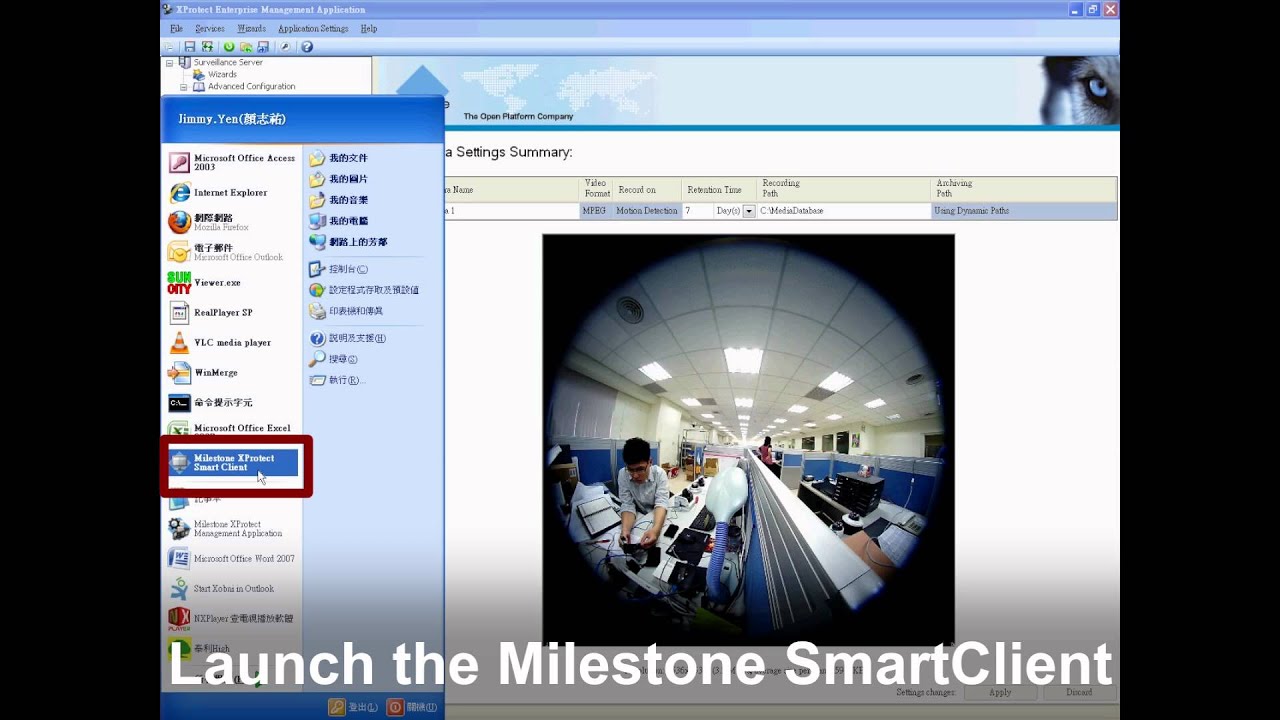Open the File menu
The height and width of the screenshot is (720, 1280).
[x=176, y=29]
